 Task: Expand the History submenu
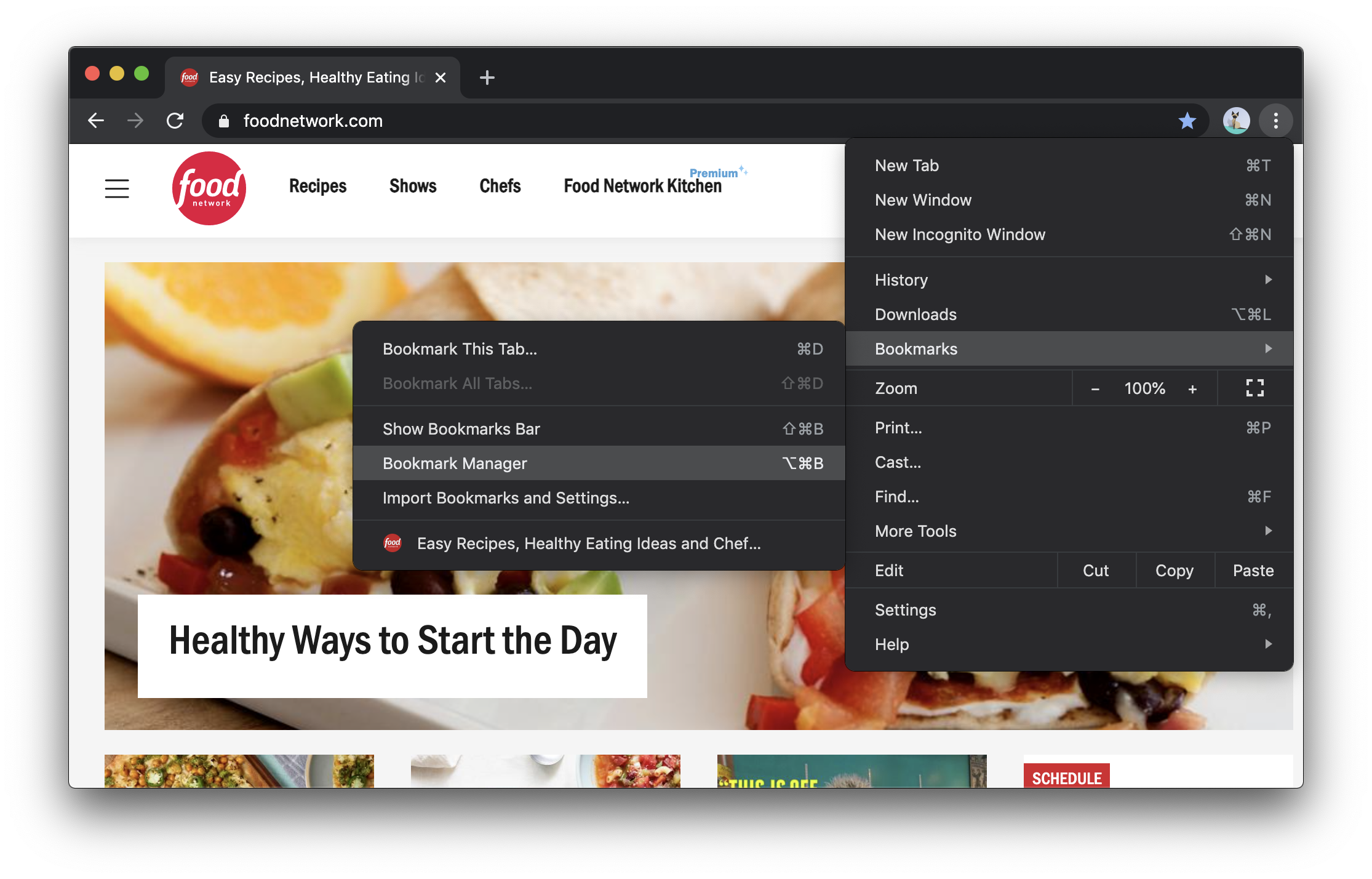point(1069,280)
